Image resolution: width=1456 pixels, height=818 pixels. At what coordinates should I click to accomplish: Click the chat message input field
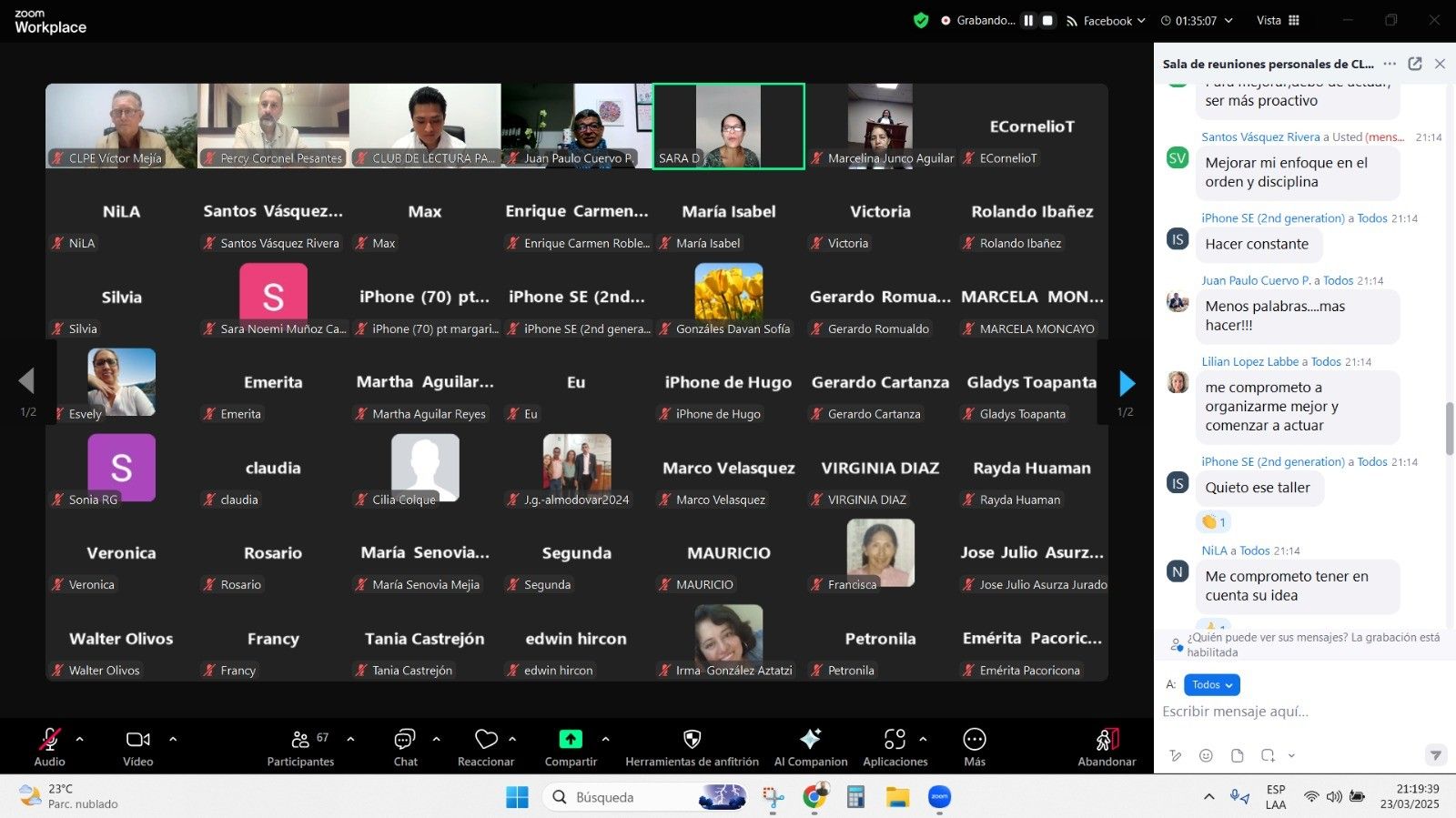(x=1292, y=712)
